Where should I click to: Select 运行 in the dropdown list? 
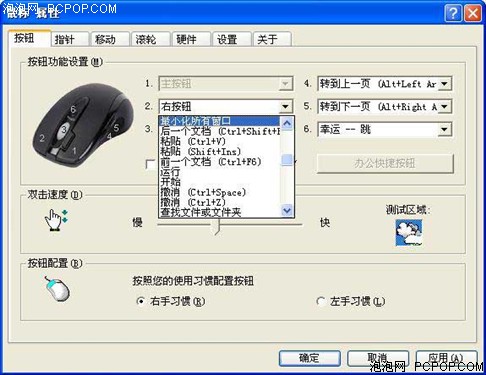click(x=220, y=172)
